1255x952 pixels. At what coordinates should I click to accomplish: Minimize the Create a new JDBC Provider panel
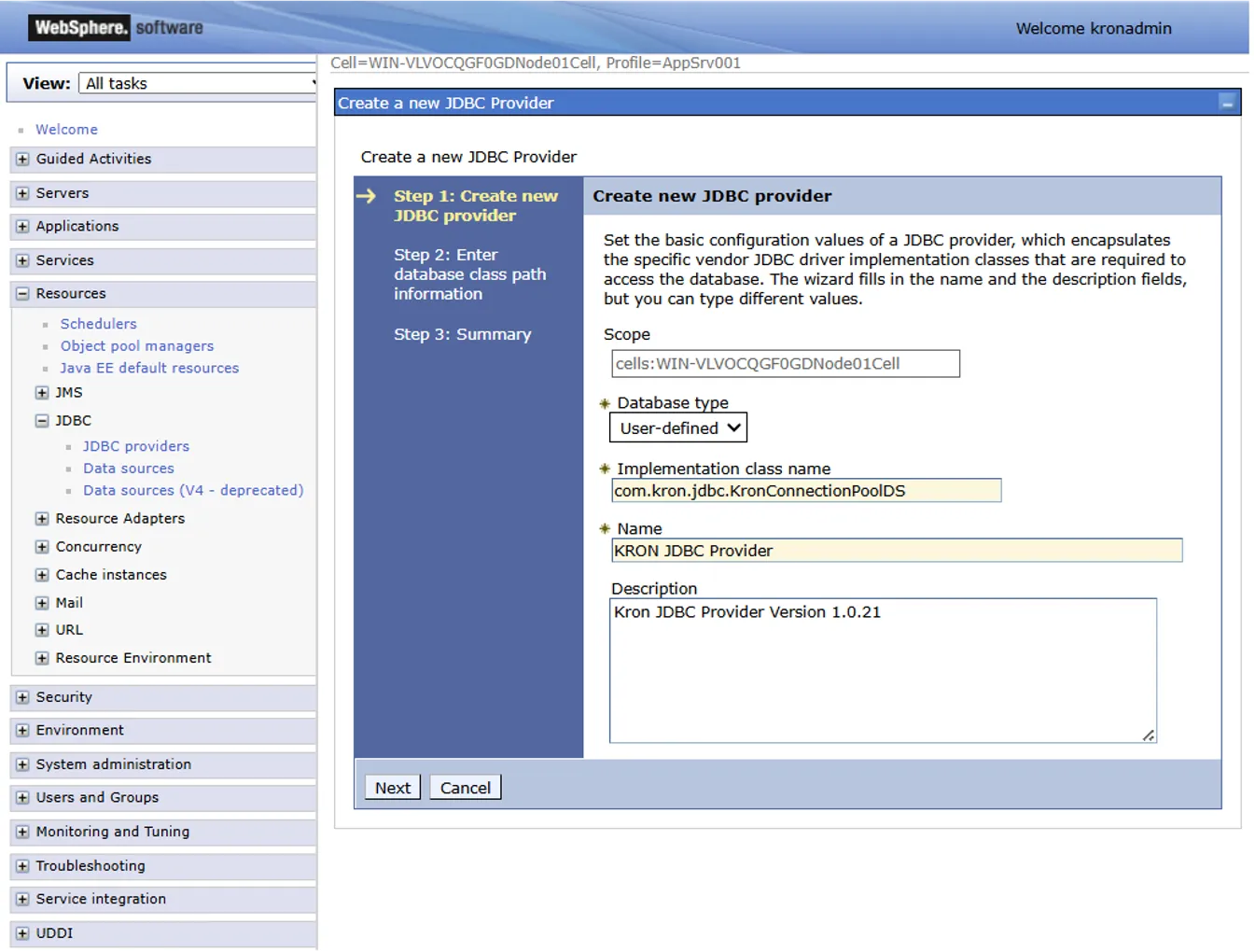(x=1228, y=103)
